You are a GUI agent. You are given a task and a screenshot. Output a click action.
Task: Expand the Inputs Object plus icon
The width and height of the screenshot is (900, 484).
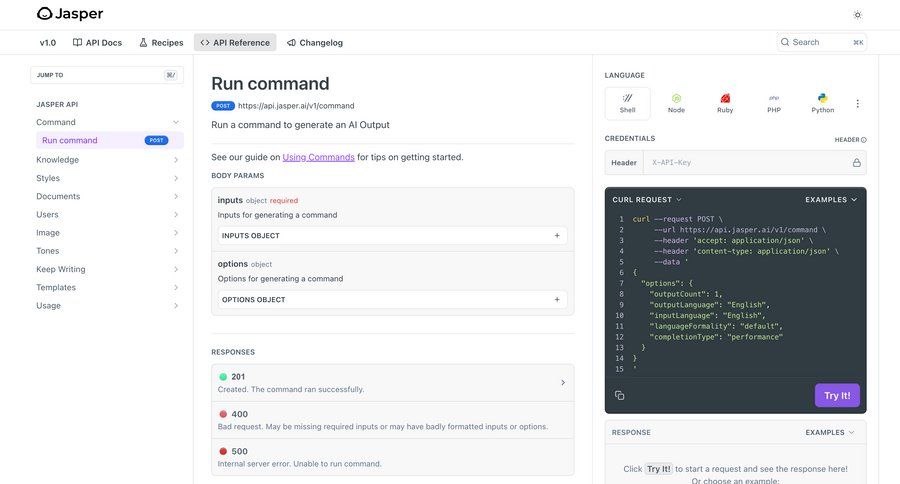click(557, 235)
